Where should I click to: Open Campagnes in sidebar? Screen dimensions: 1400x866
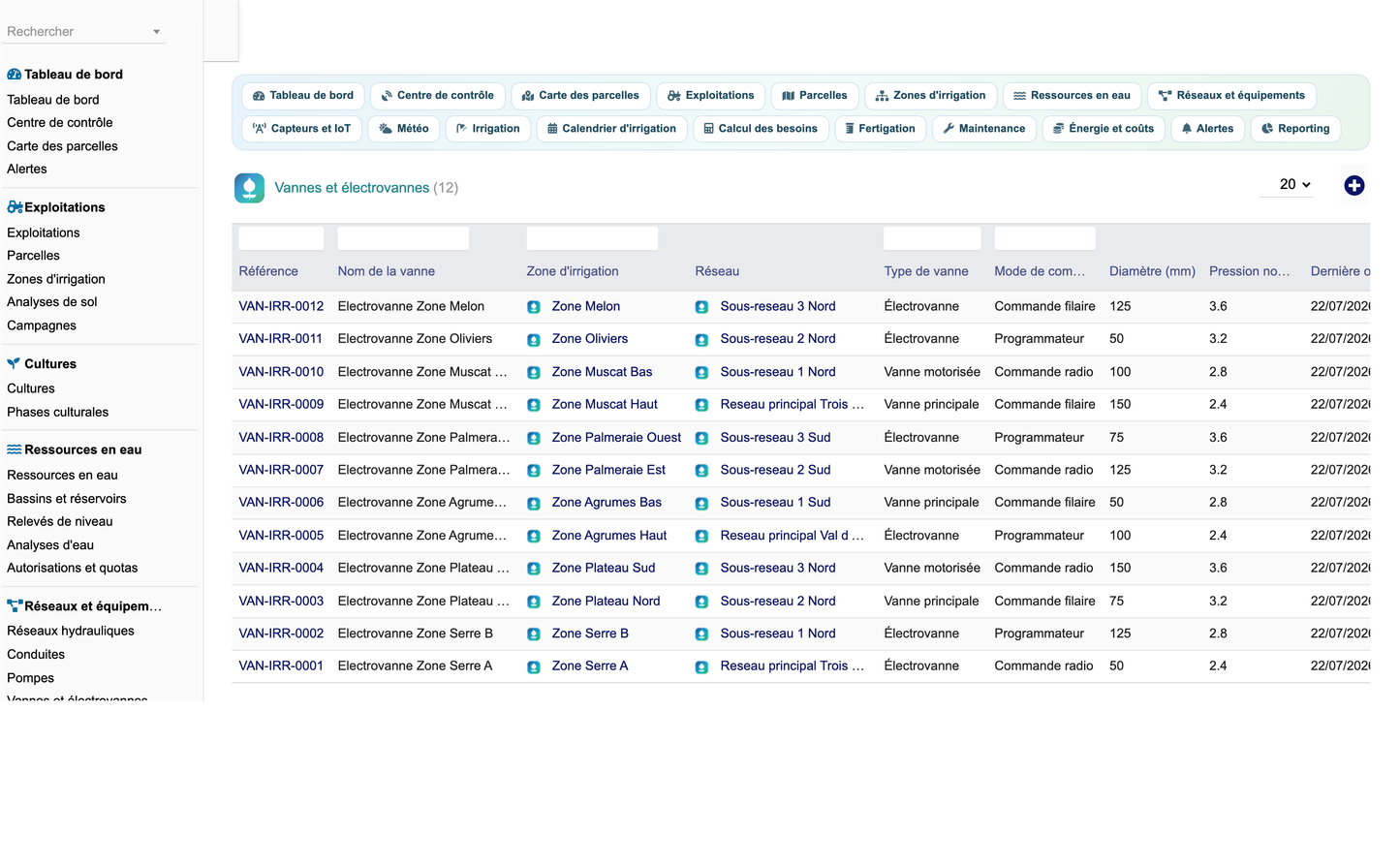41,325
